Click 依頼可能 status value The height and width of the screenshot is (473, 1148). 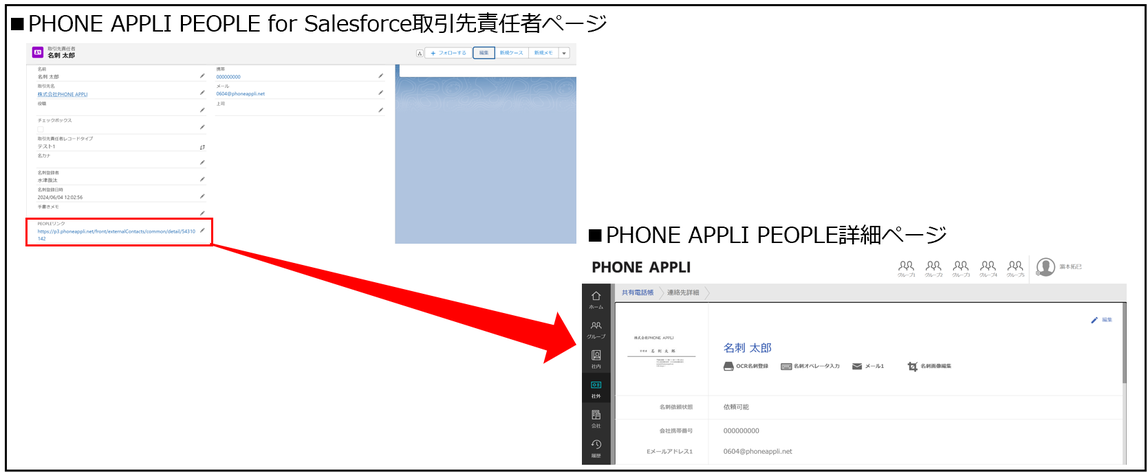pos(737,406)
